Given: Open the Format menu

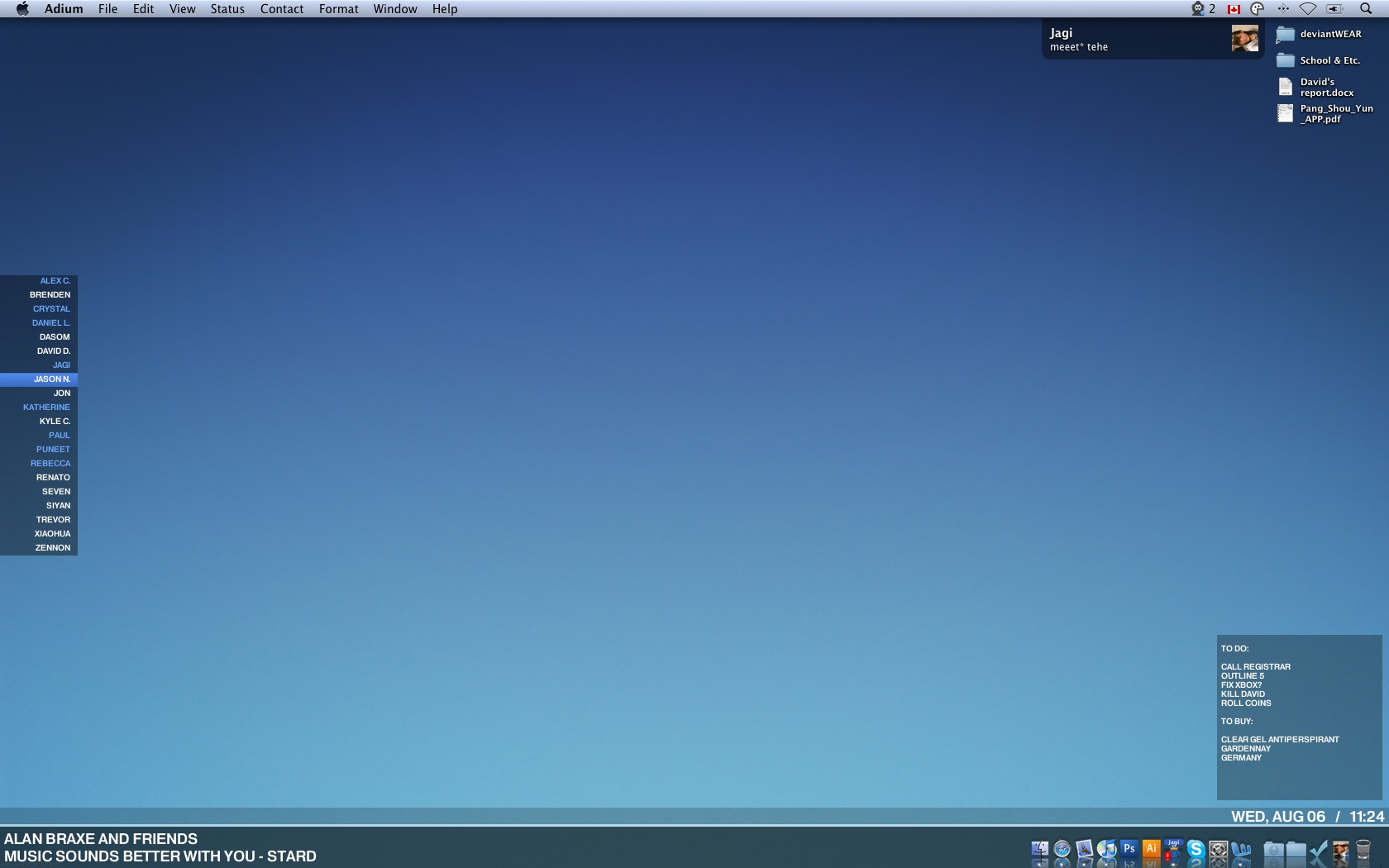Looking at the screenshot, I should pos(339,9).
